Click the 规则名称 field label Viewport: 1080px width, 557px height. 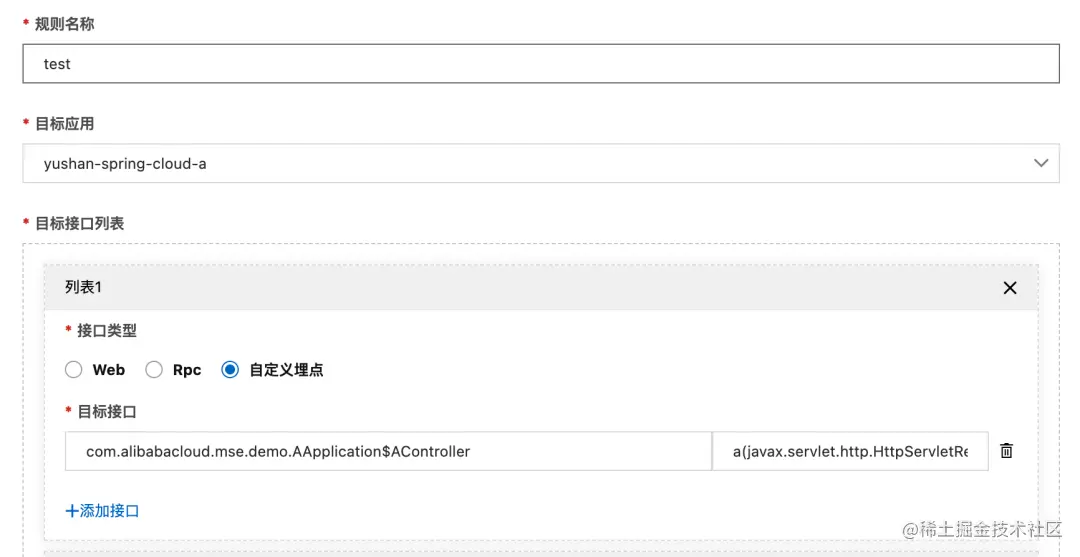pyautogui.click(x=65, y=24)
